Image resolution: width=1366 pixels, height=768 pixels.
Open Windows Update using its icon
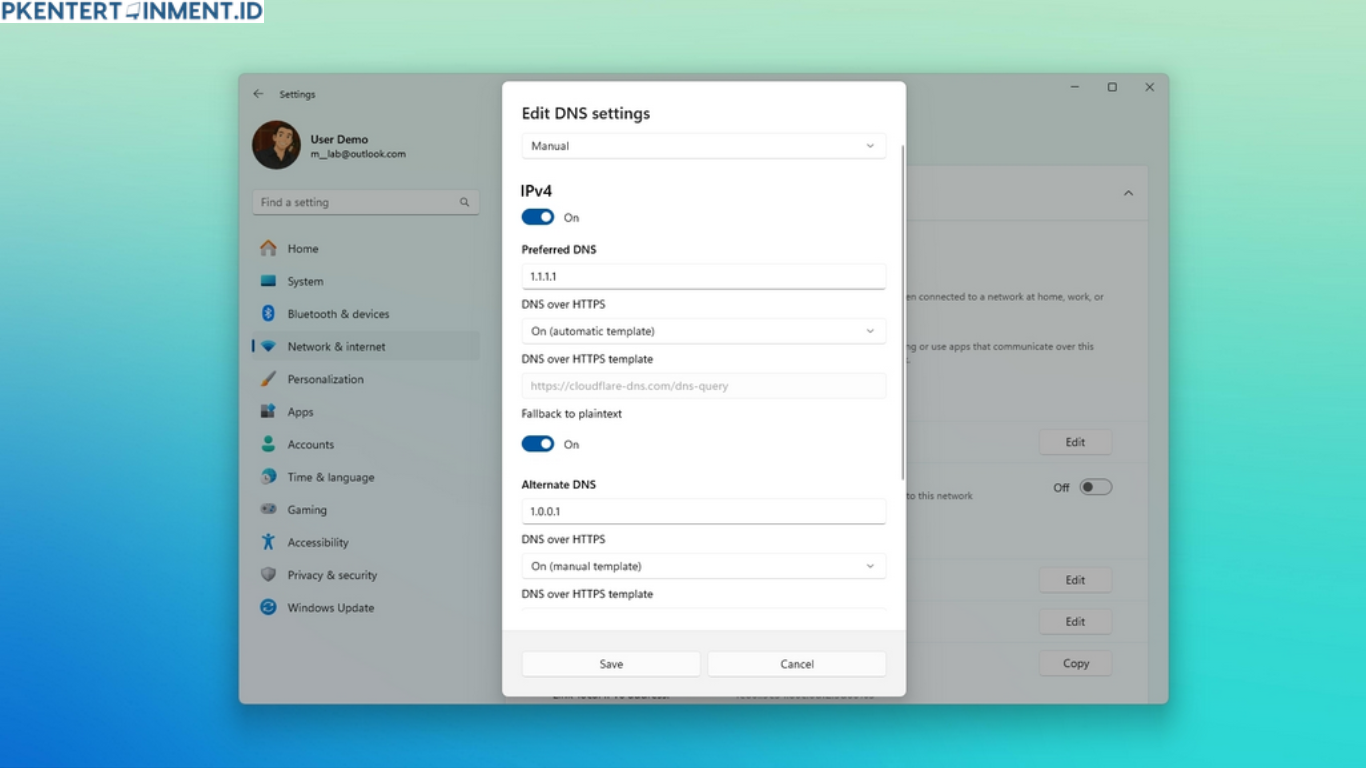[x=267, y=607]
